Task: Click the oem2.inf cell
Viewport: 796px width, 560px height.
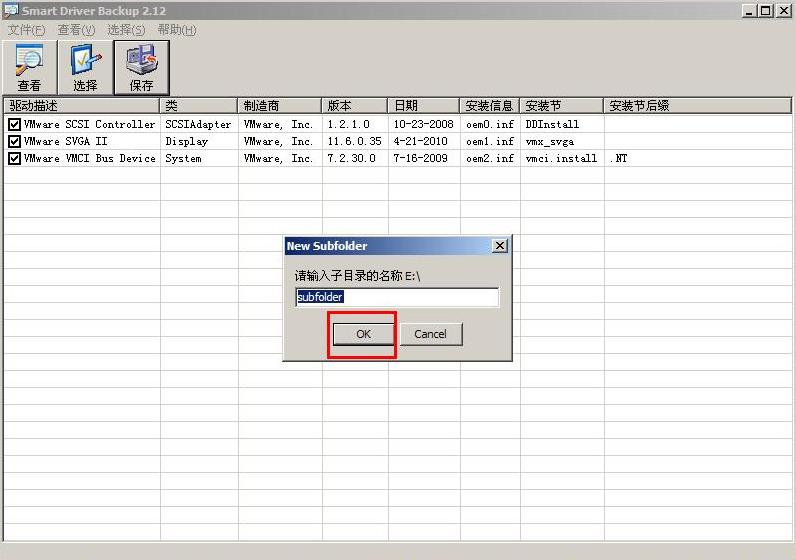Action: [490, 159]
